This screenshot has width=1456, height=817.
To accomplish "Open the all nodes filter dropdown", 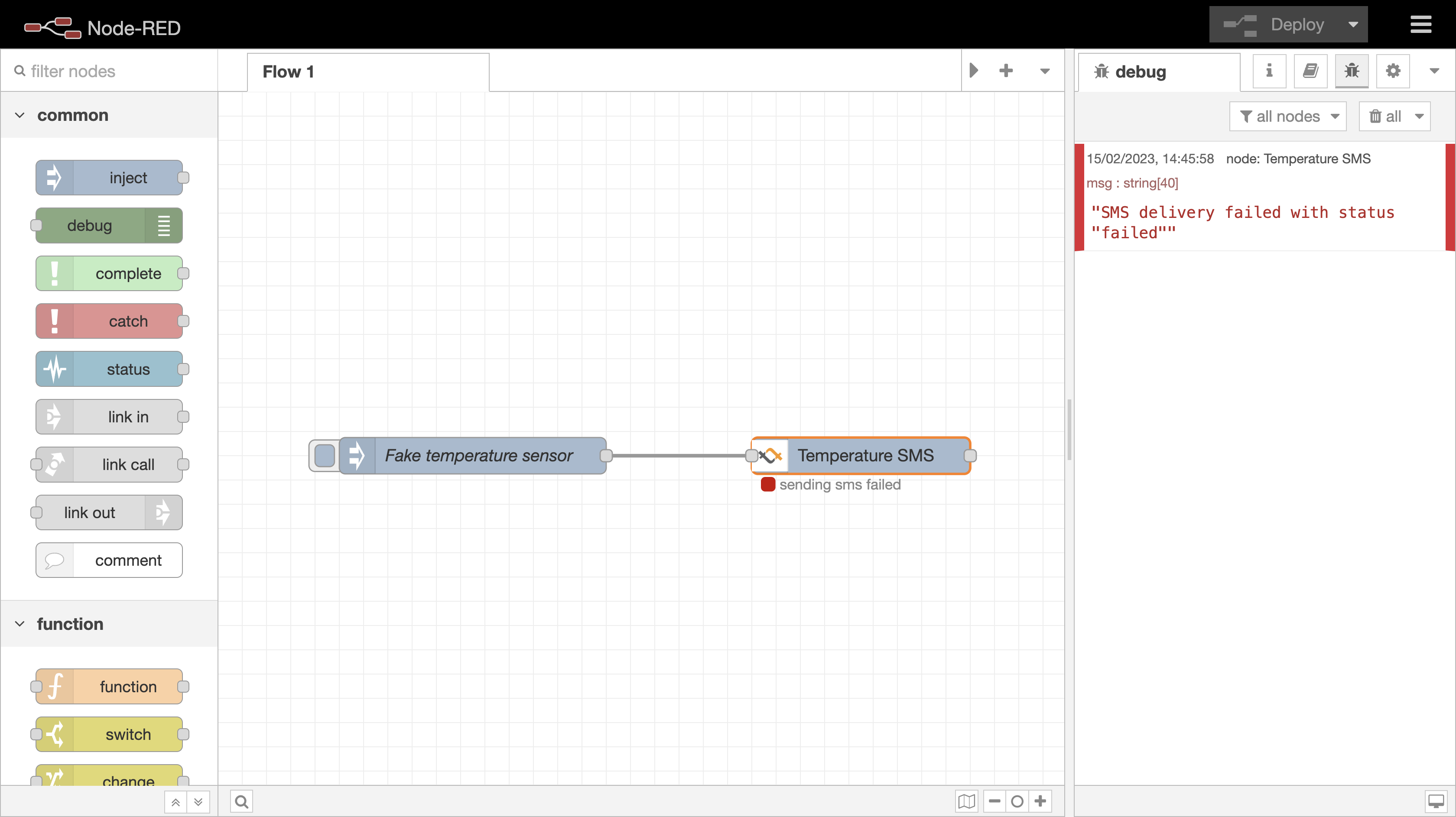I will pos(1288,117).
